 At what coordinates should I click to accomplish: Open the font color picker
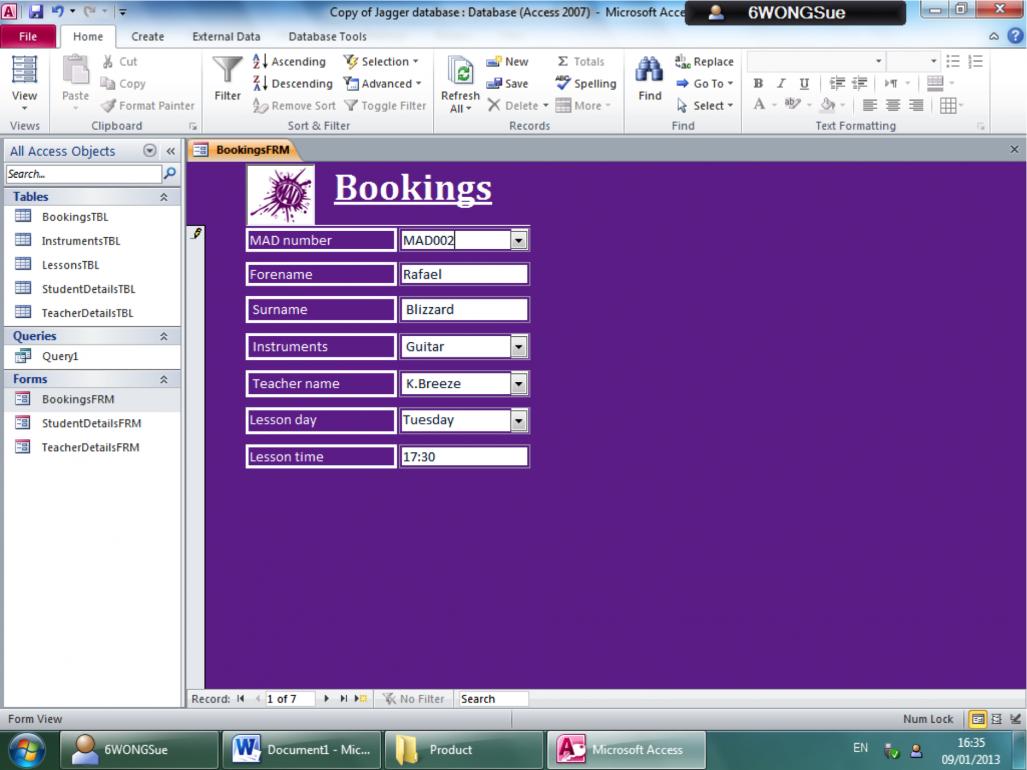pyautogui.click(x=772, y=105)
